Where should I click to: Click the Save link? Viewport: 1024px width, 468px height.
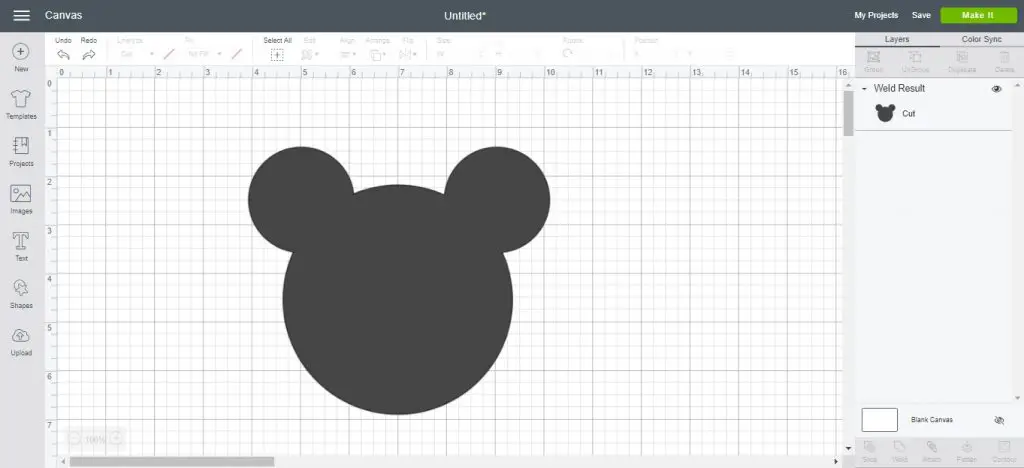click(x=921, y=15)
